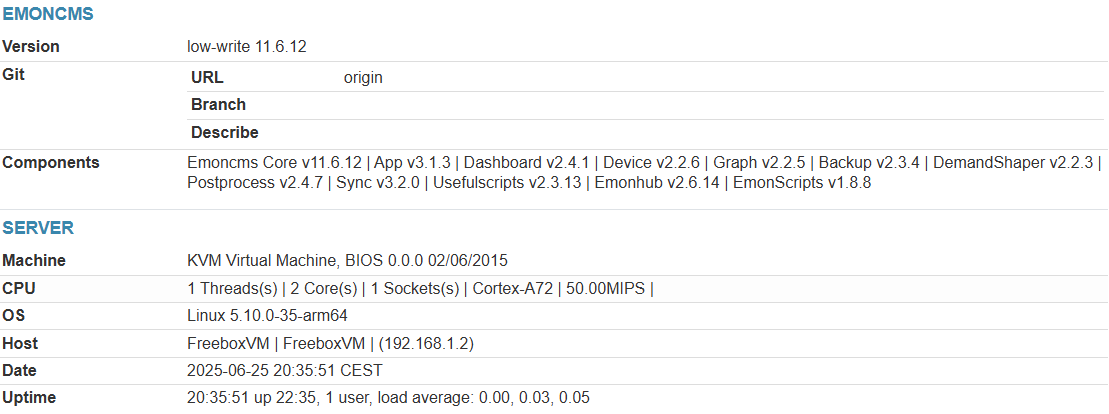Click the Host IP address 192.168.1.2
The image size is (1109, 414).
(x=426, y=344)
